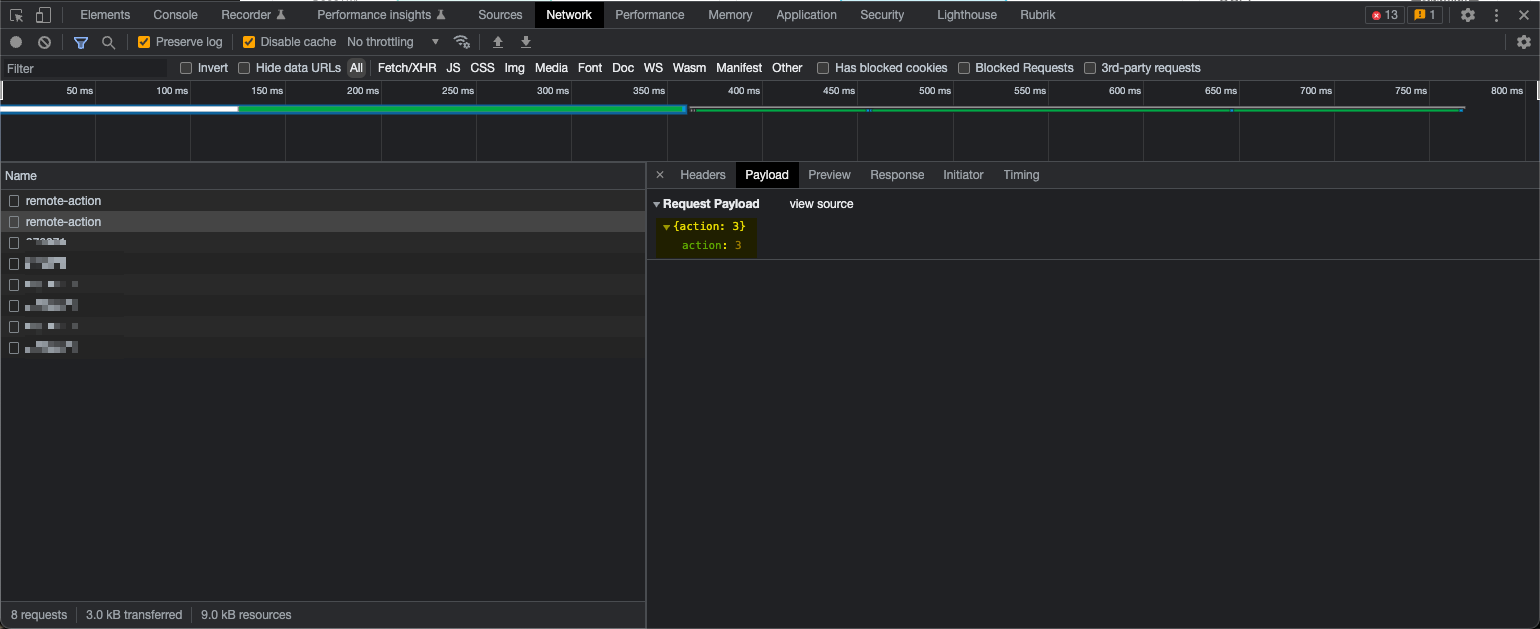Close the request details pane
The image size is (1540, 629).
click(x=659, y=175)
